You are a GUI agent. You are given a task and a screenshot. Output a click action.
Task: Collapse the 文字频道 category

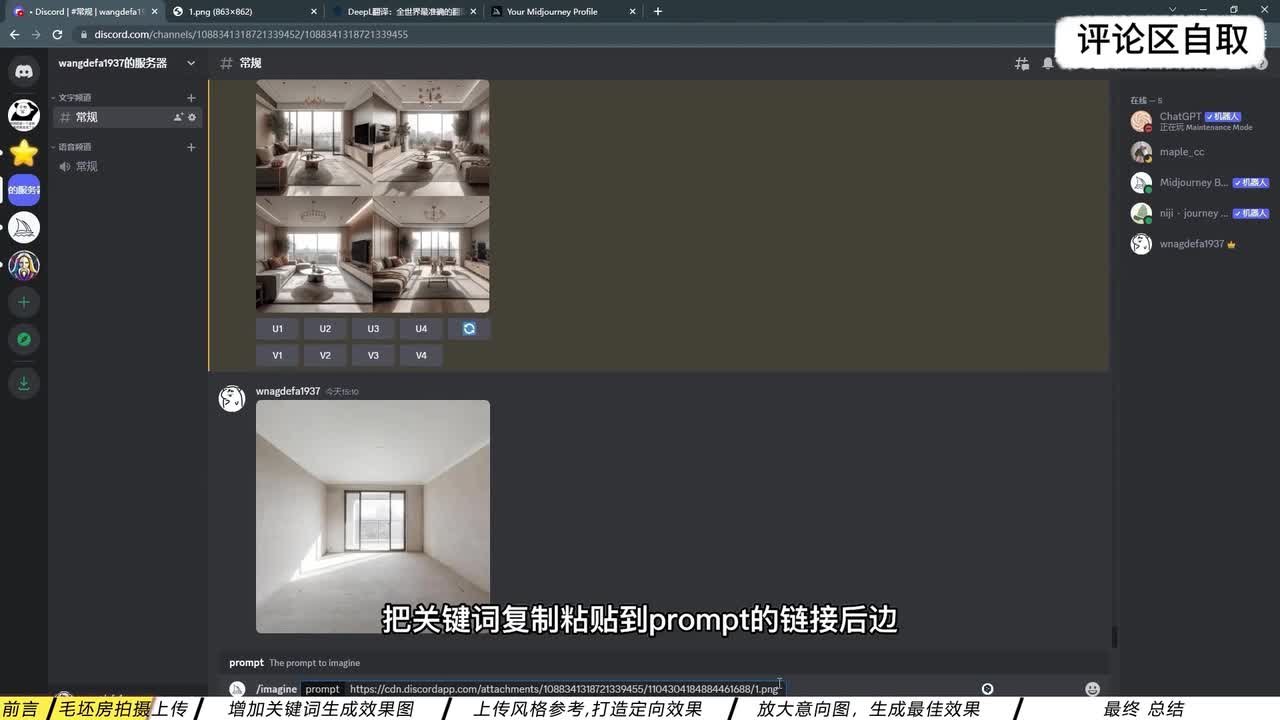pos(74,98)
